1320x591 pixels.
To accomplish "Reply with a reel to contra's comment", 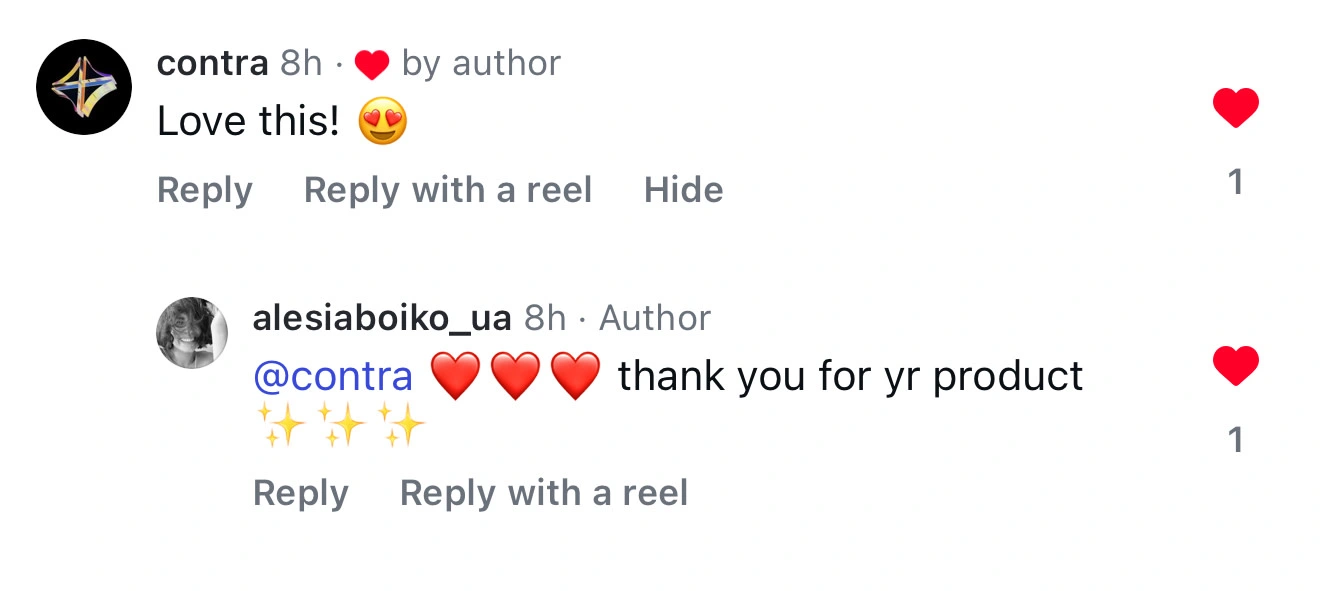I will click(447, 190).
